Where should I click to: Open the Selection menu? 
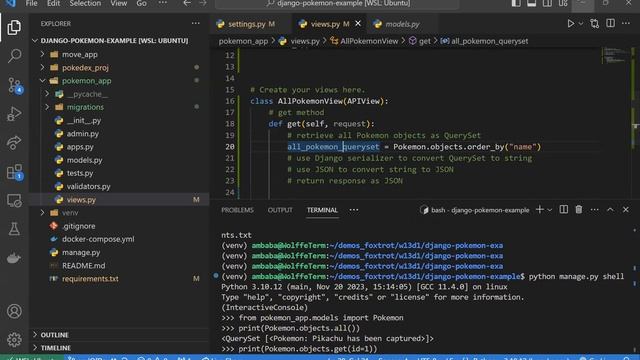pyautogui.click(x=85, y=3)
